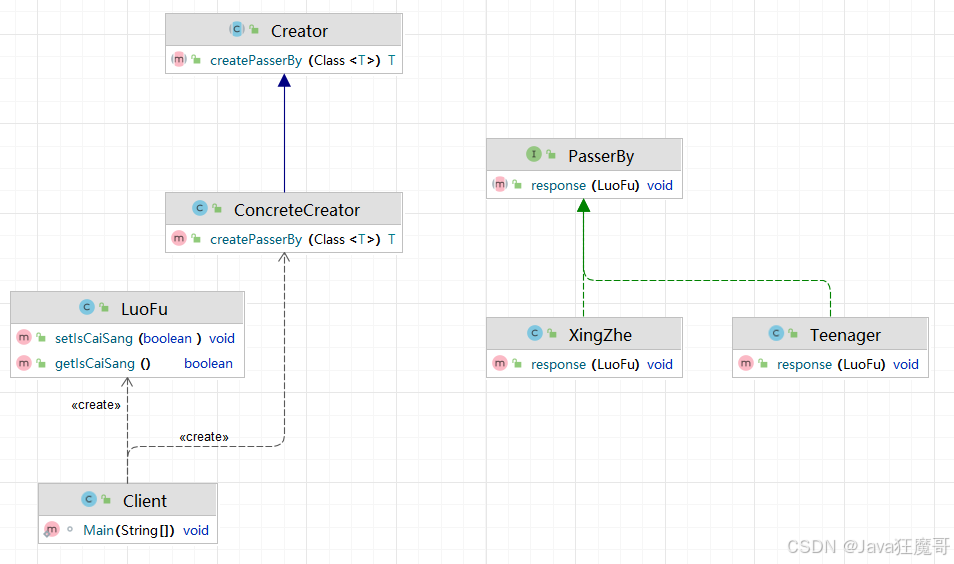Select the XingZhe class title
The width and height of the screenshot is (954, 564).
pyautogui.click(x=601, y=335)
